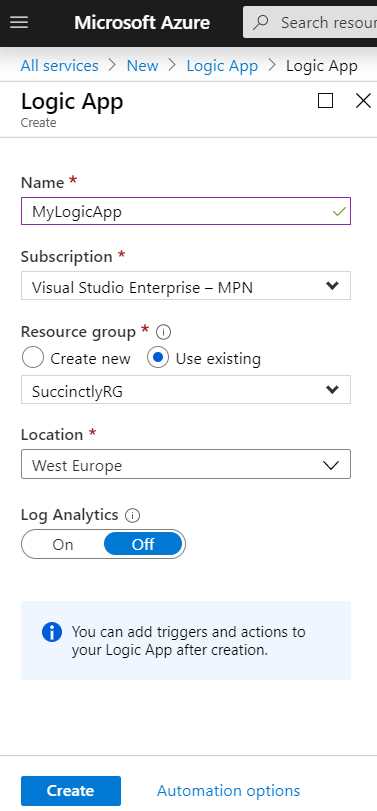
Task: Open the first Logic App breadcrumb link
Action: coord(222,66)
